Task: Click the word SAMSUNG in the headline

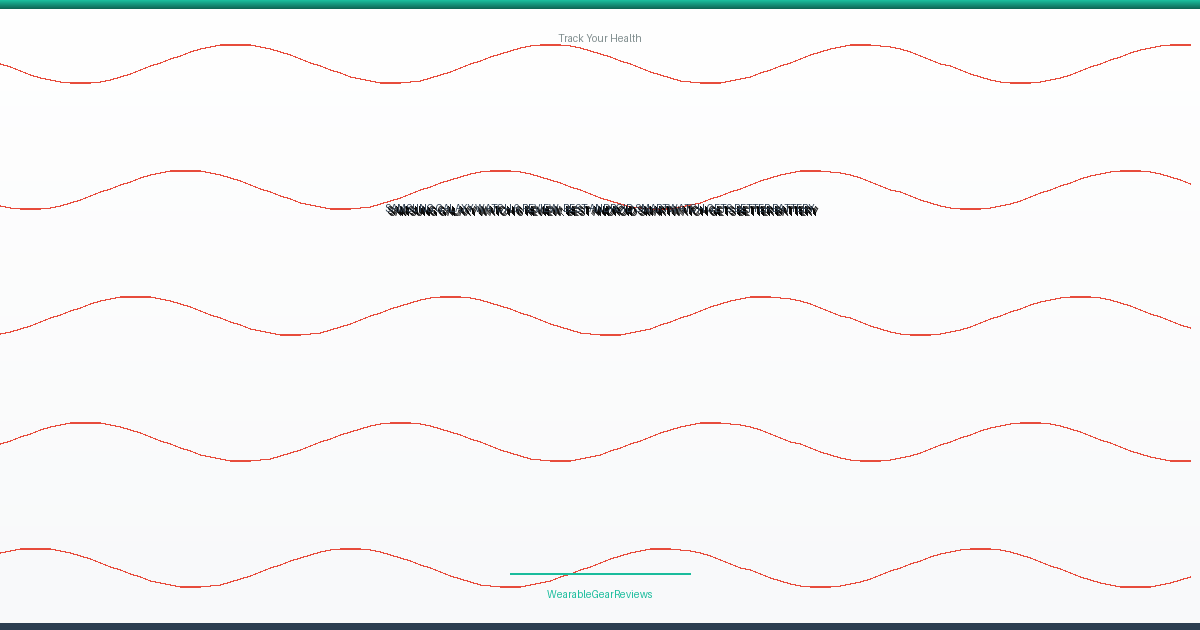Action: [x=411, y=211]
